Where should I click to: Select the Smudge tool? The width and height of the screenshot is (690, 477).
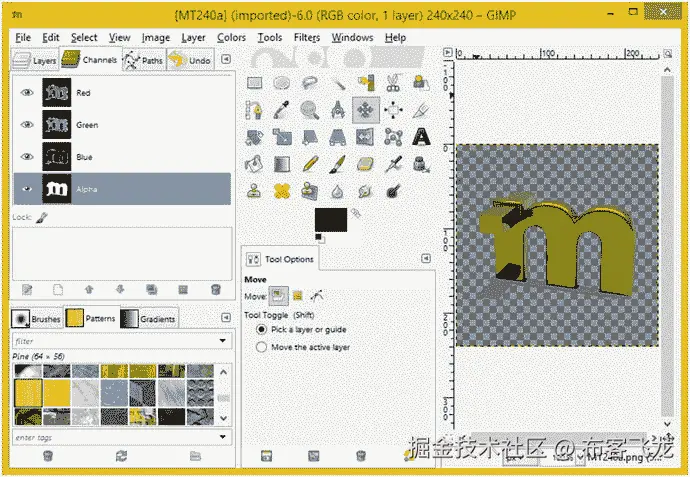point(366,191)
